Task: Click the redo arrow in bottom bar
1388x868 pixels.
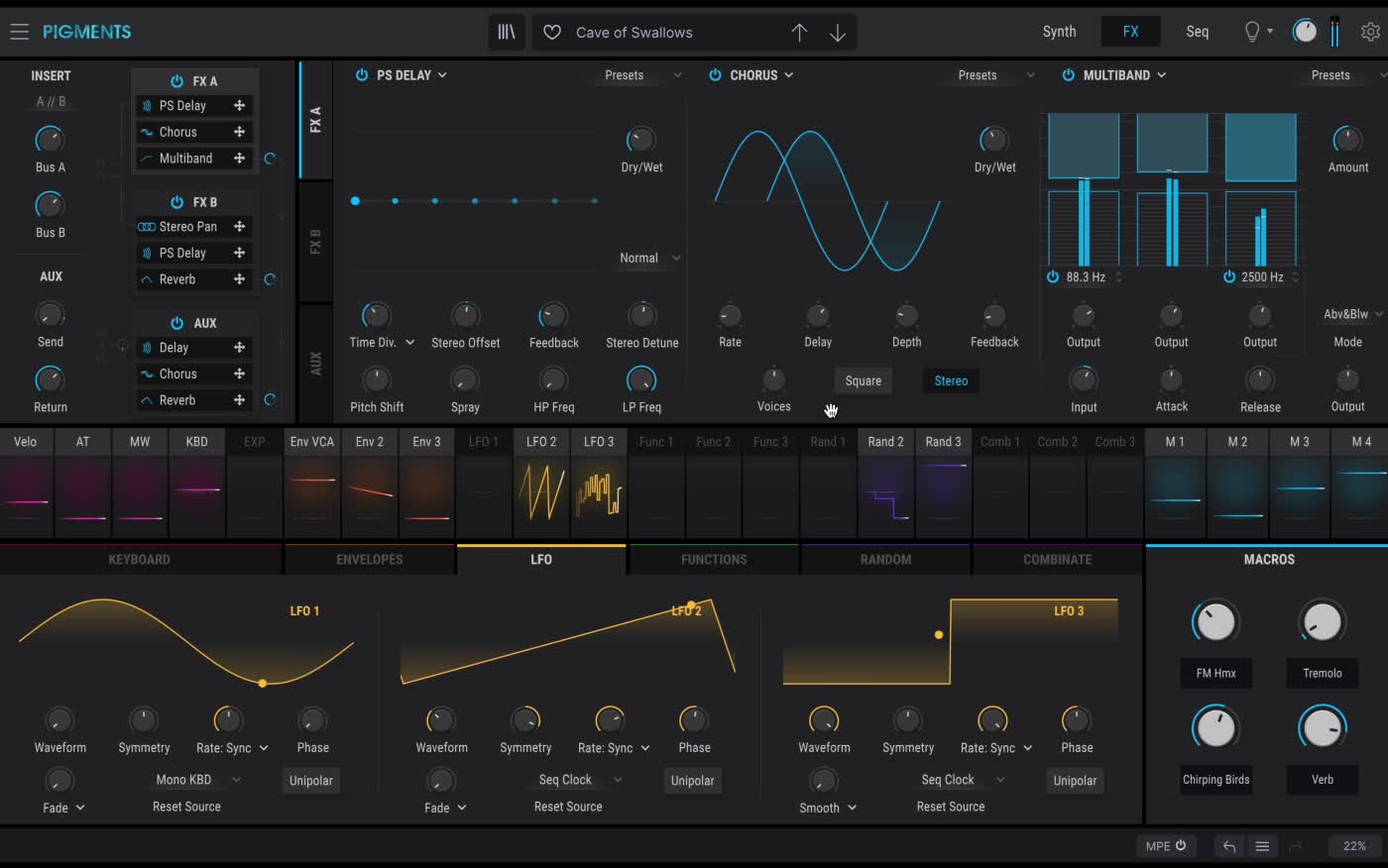Action: point(1295,846)
